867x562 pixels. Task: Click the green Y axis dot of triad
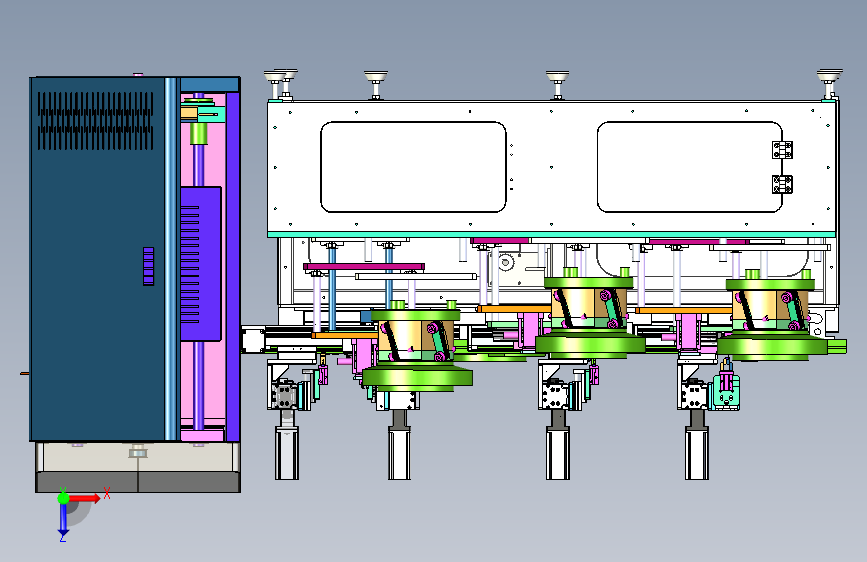[x=63, y=498]
